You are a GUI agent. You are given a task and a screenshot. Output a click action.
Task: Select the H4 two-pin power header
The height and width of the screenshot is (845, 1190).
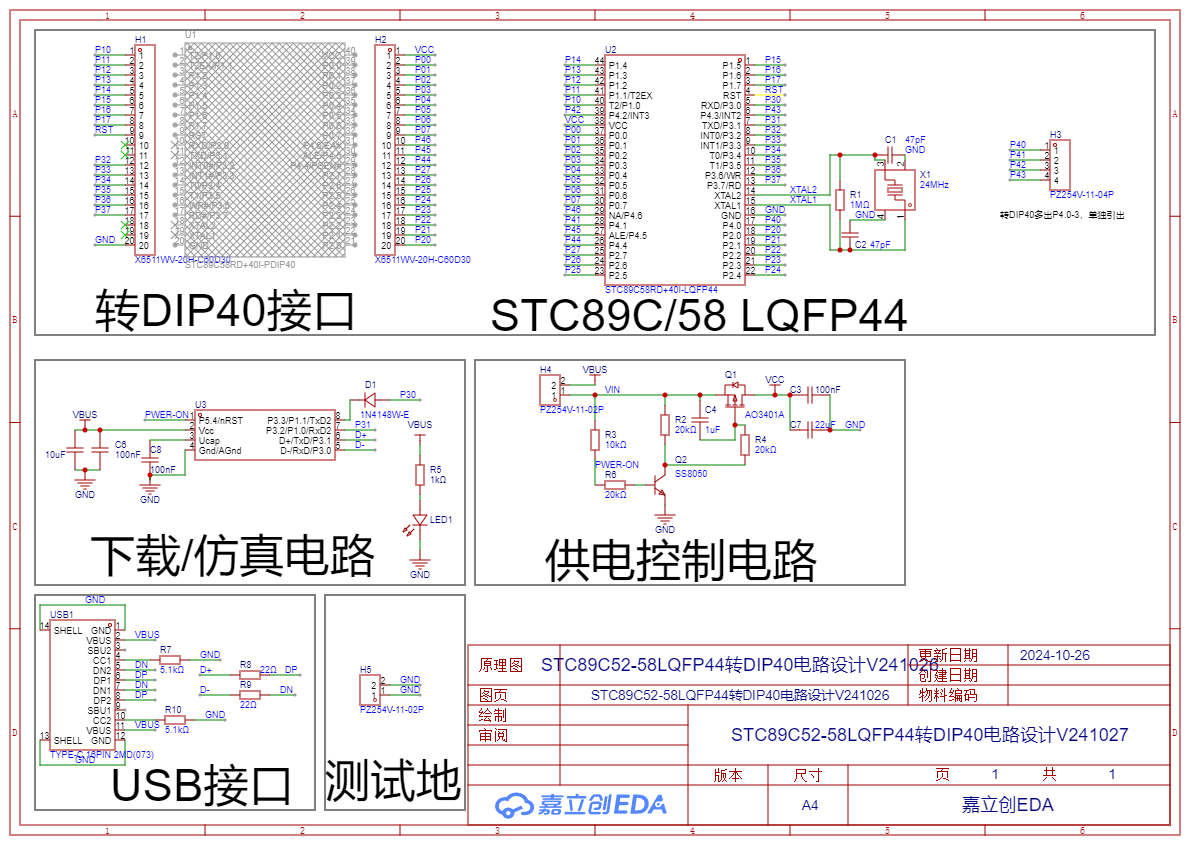550,391
